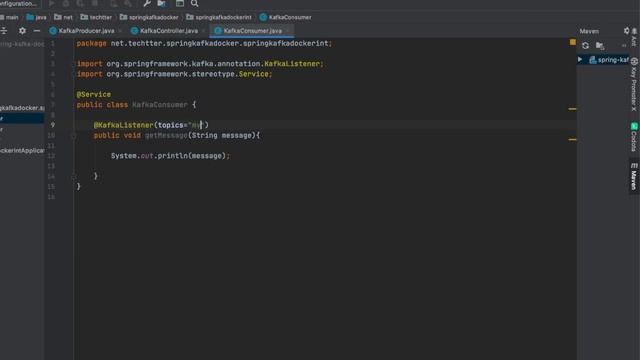Click the collapse-all icon in the project panel
This screenshot has width=640, height=360.
coord(4,31)
